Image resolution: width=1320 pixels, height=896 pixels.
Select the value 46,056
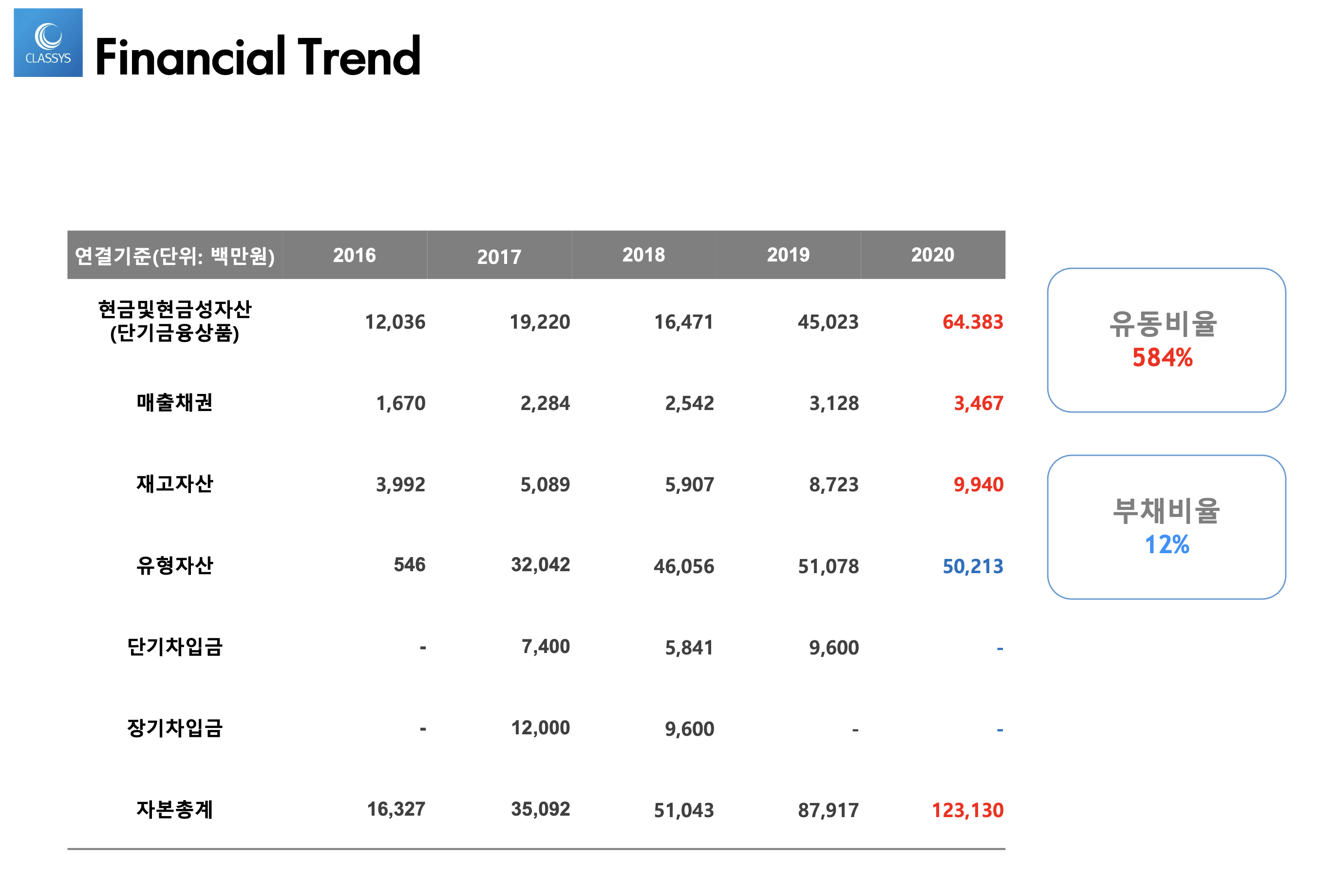coord(684,566)
